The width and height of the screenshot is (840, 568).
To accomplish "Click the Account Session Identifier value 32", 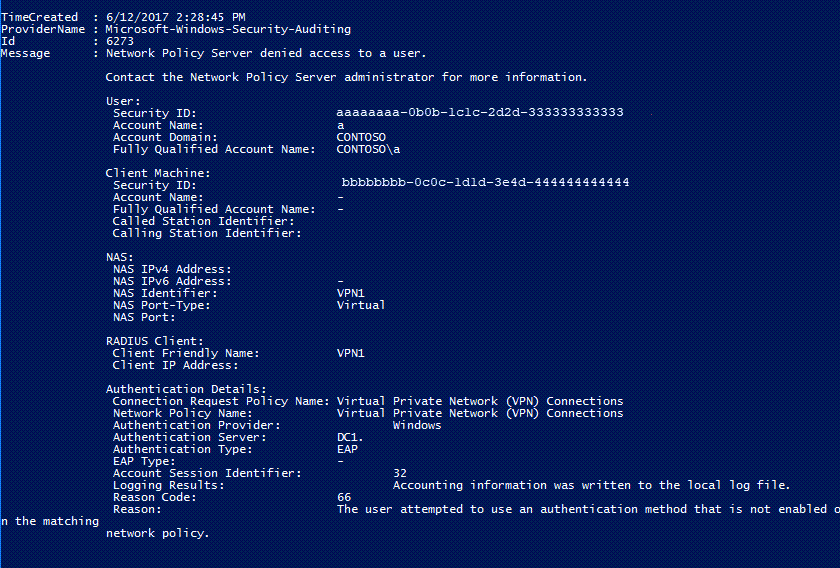I will point(400,473).
